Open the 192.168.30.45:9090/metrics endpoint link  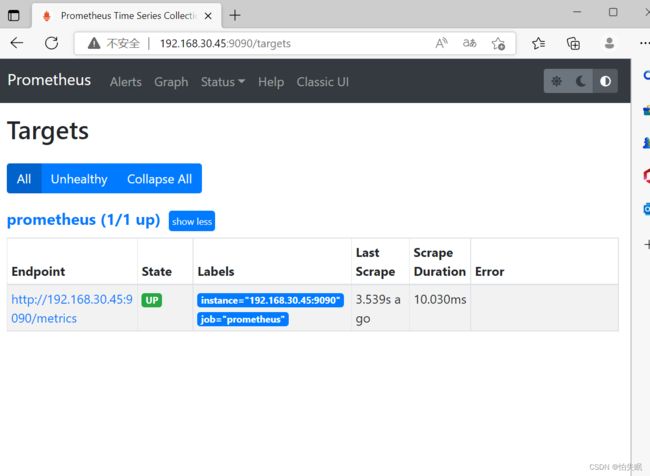click(72, 308)
